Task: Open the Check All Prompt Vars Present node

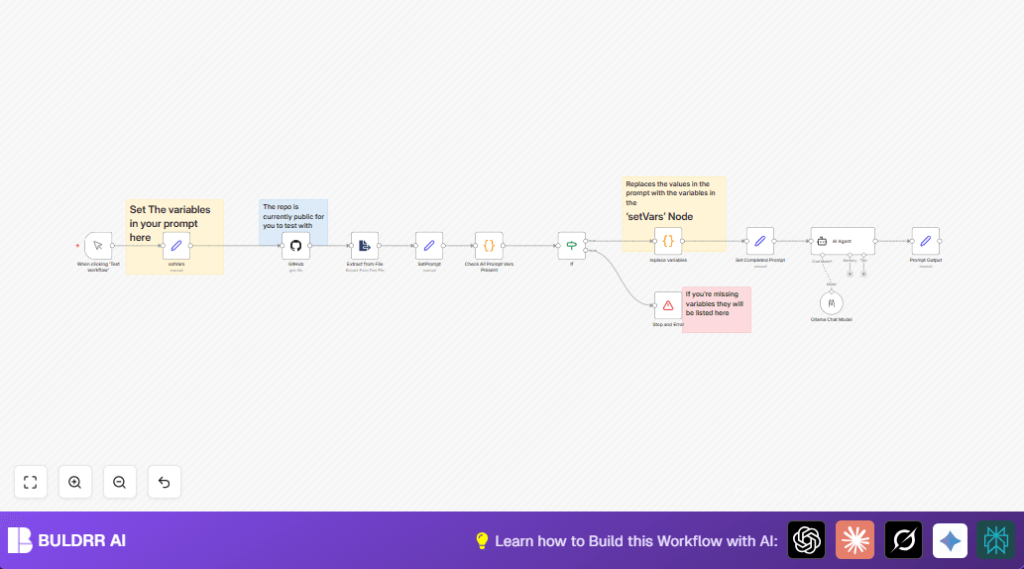Action: point(489,245)
